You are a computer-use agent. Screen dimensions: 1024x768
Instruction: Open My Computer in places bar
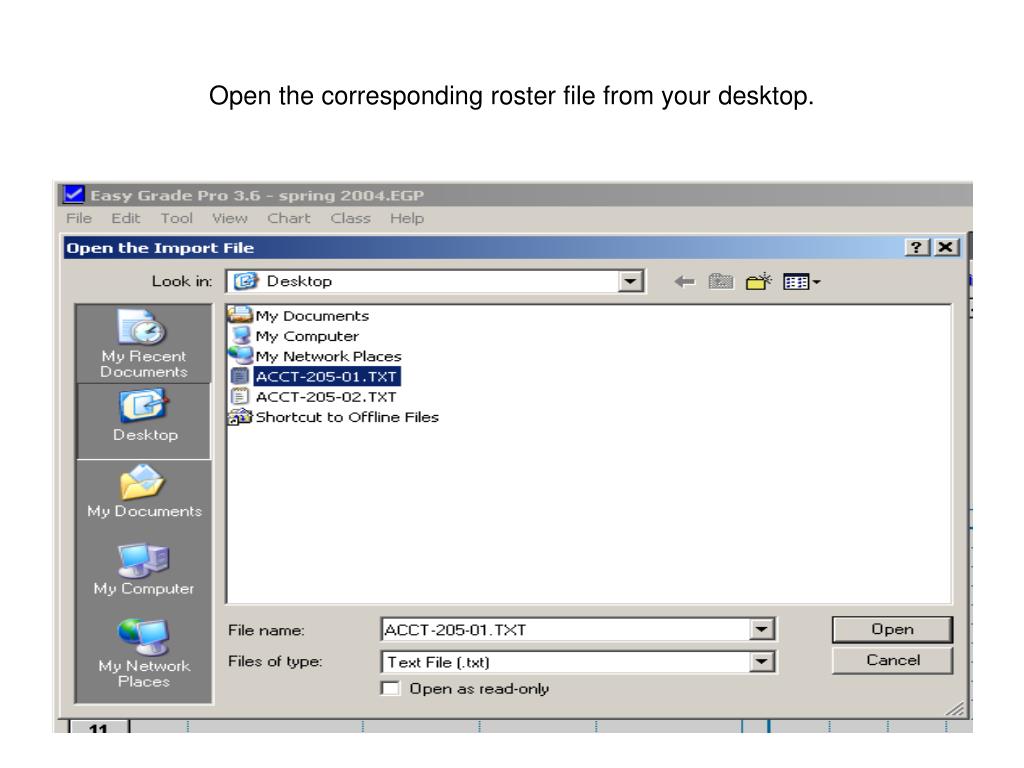(144, 569)
